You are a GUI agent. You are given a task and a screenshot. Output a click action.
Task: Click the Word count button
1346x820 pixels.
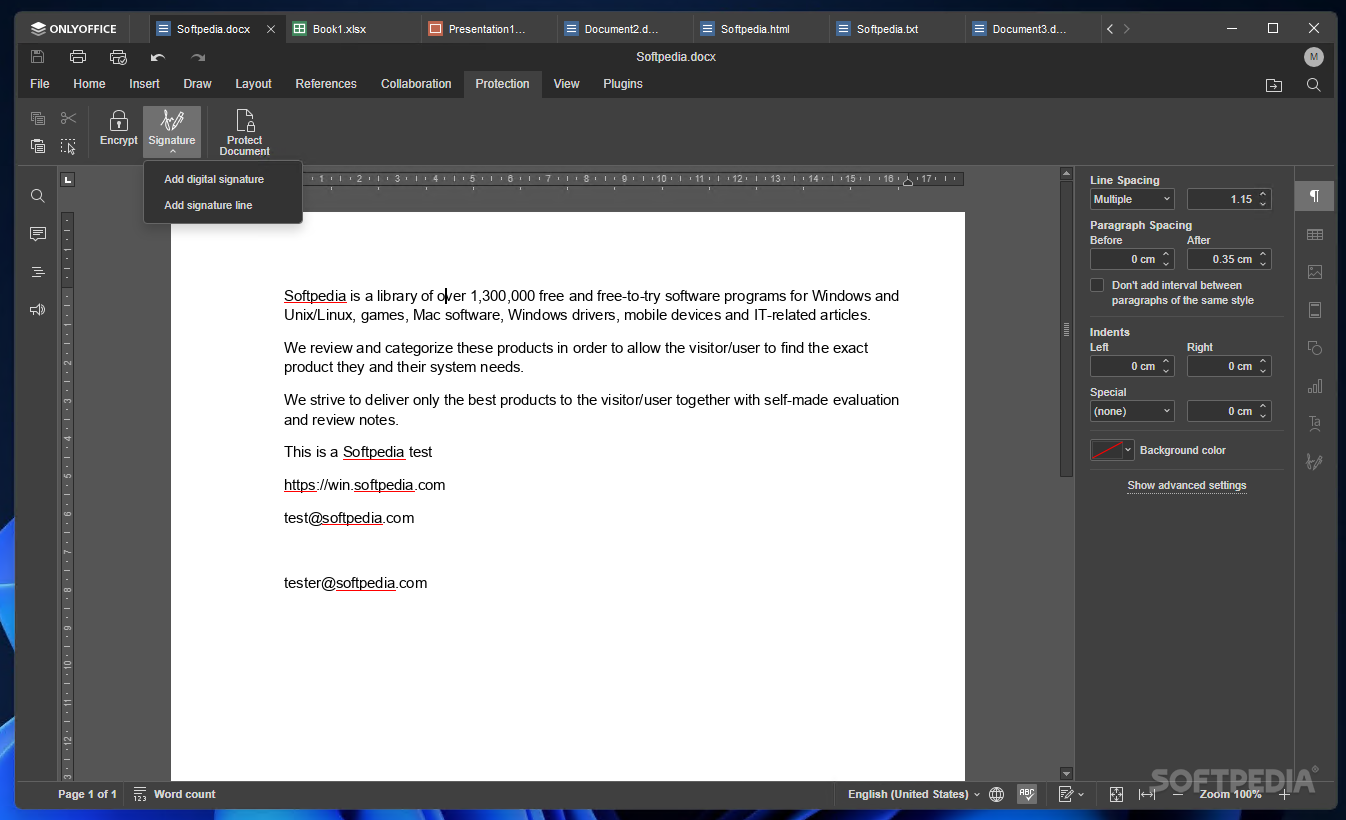coord(174,794)
